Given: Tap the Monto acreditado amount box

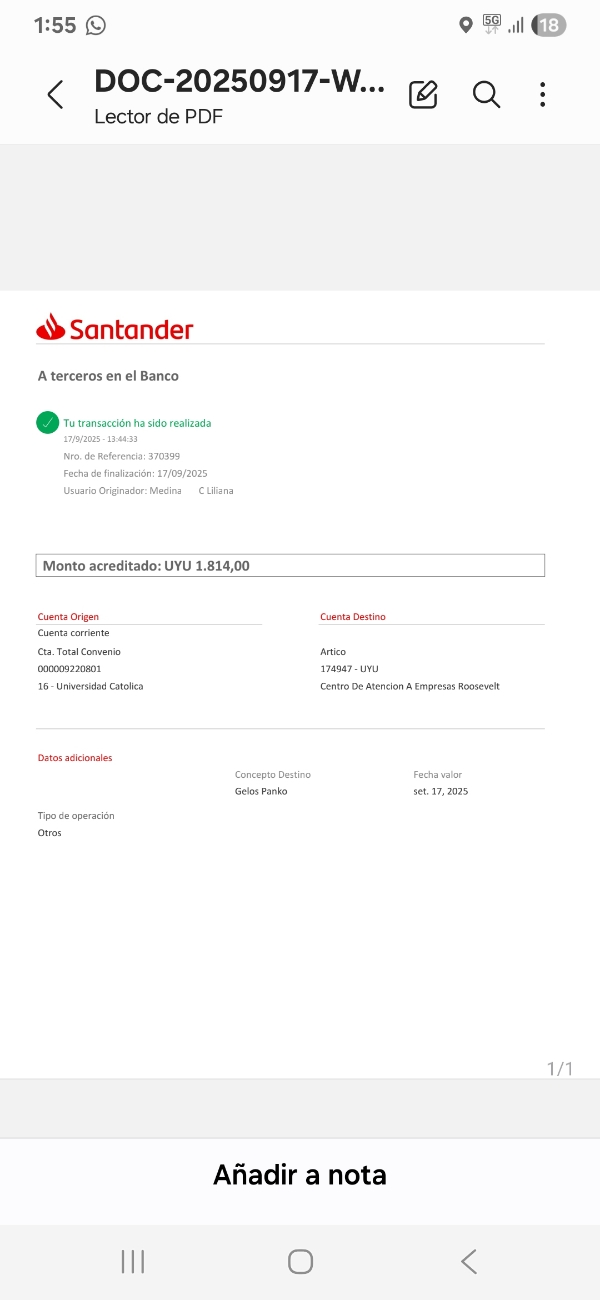Looking at the screenshot, I should pos(290,566).
